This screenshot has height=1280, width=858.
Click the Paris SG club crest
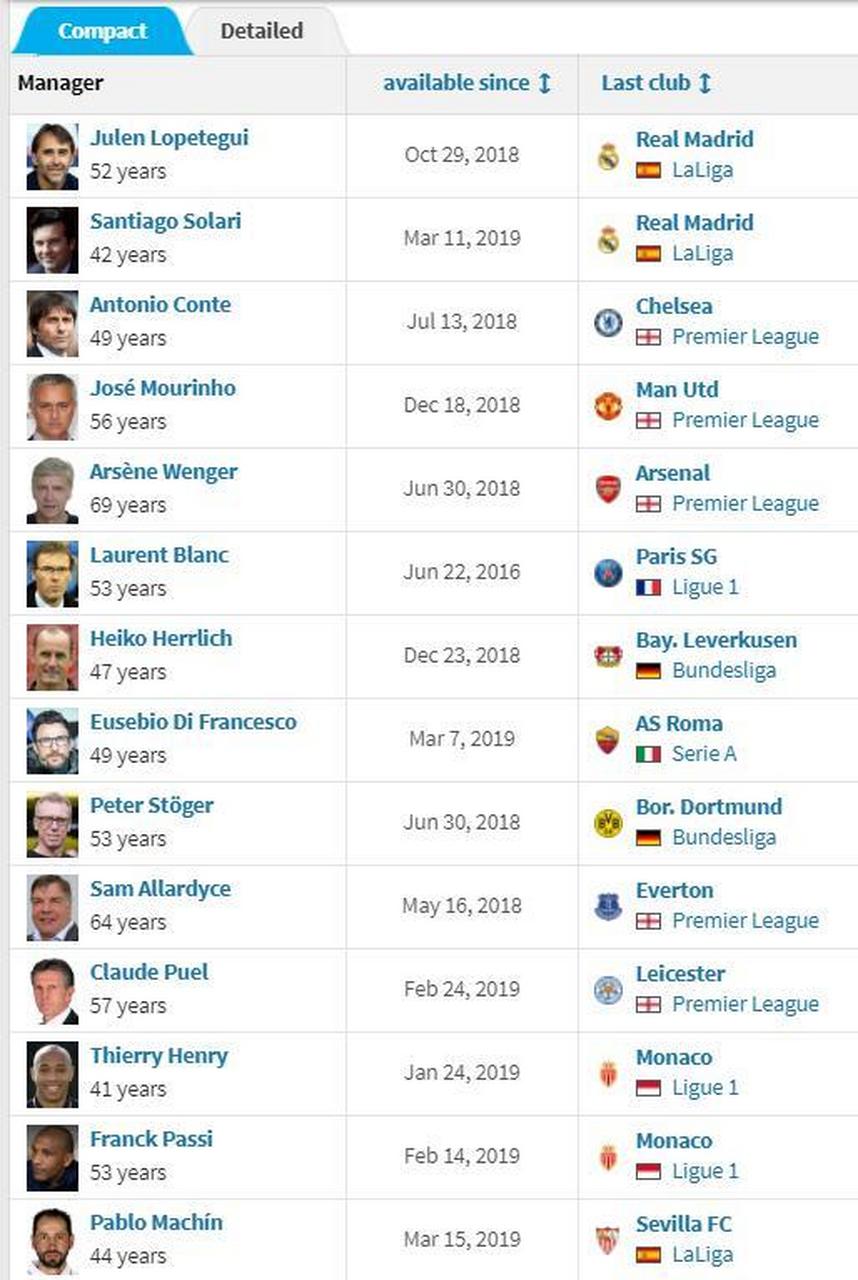(608, 572)
